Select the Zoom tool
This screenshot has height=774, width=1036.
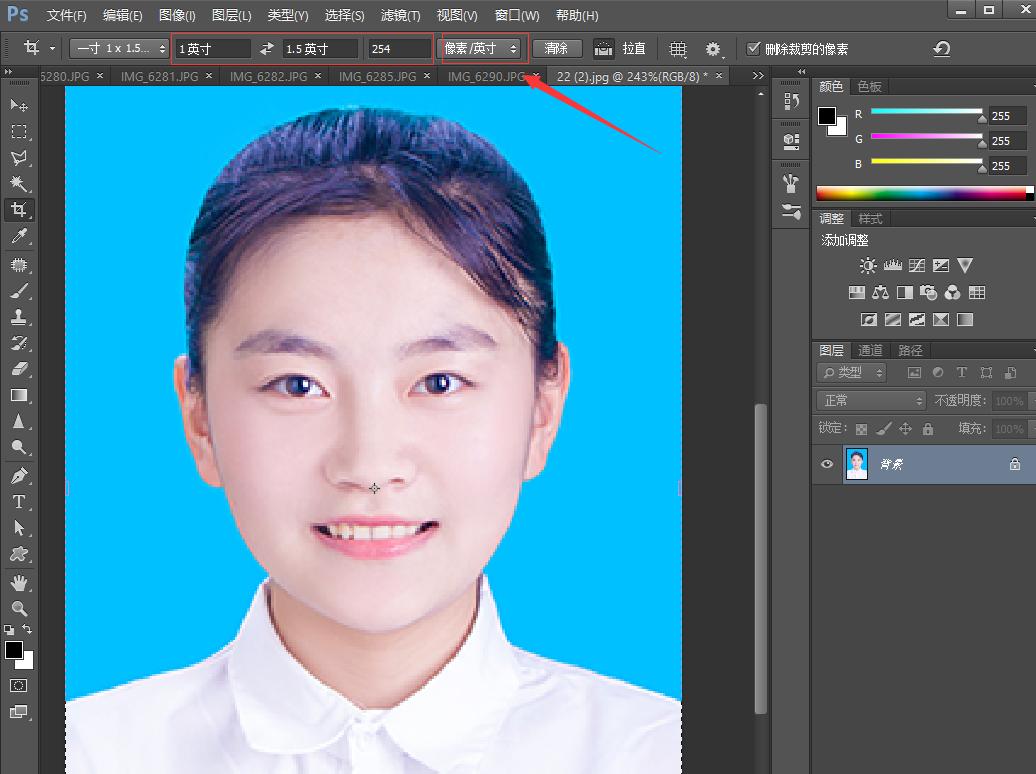pyautogui.click(x=20, y=610)
